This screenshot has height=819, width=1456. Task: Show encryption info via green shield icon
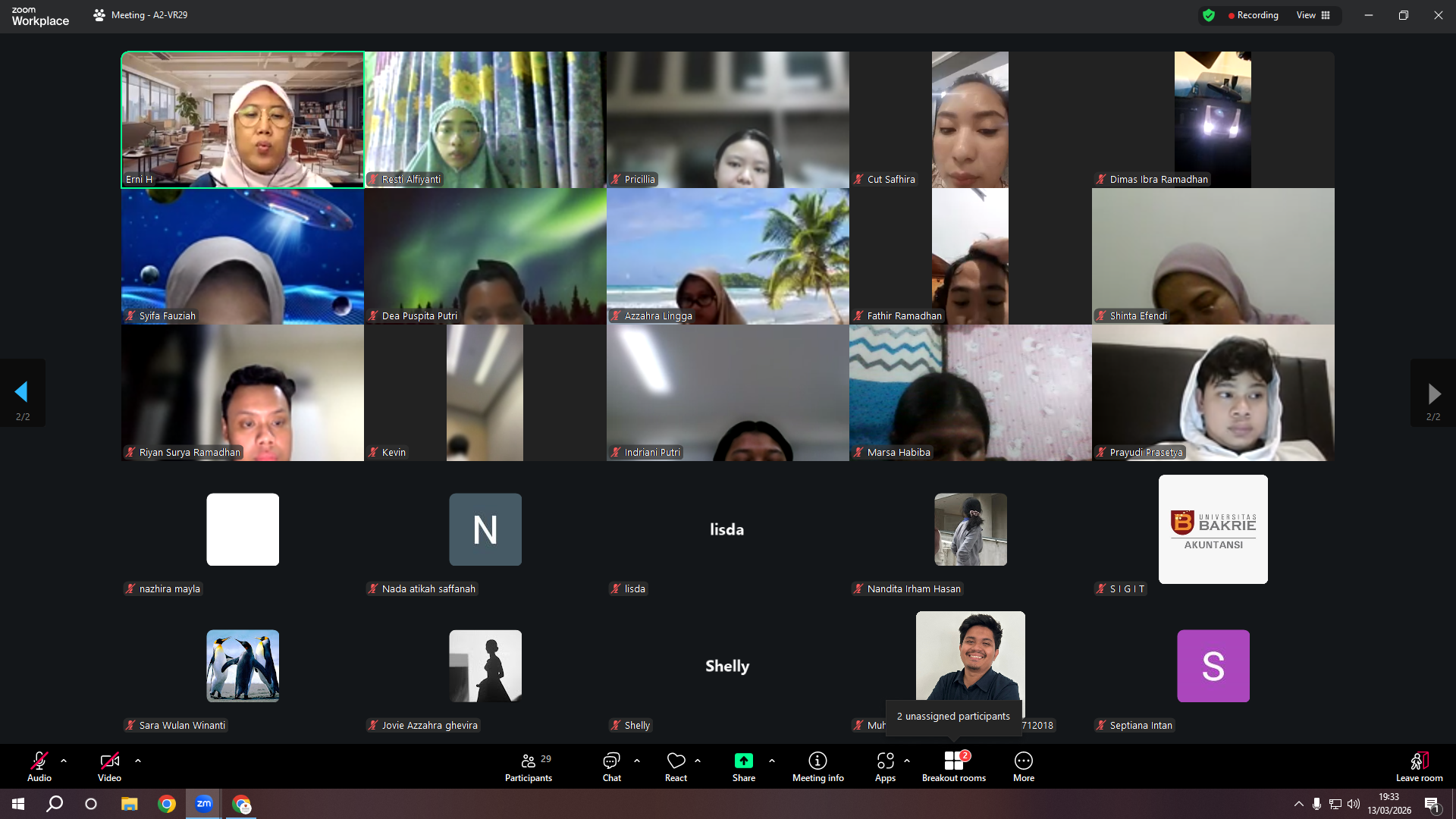pos(1209,15)
